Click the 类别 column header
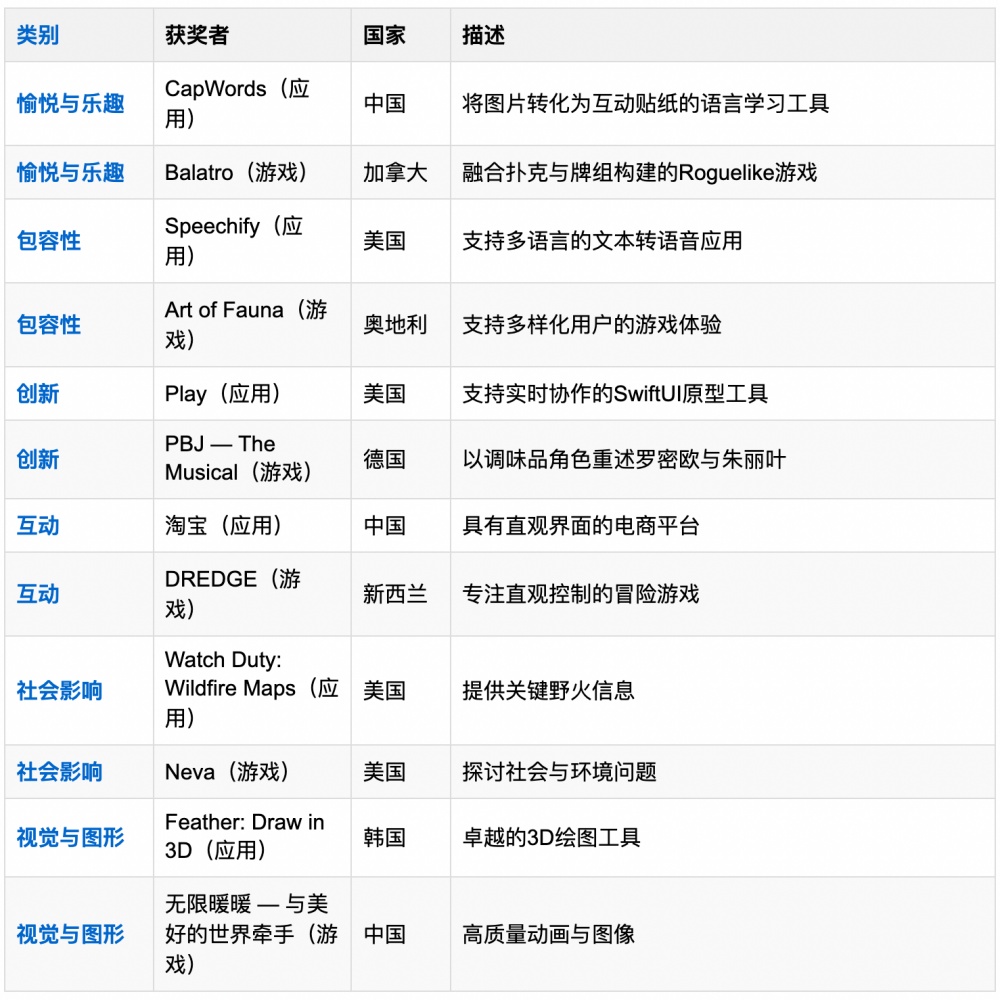Screen dimensions: 1000x1000 (37, 35)
